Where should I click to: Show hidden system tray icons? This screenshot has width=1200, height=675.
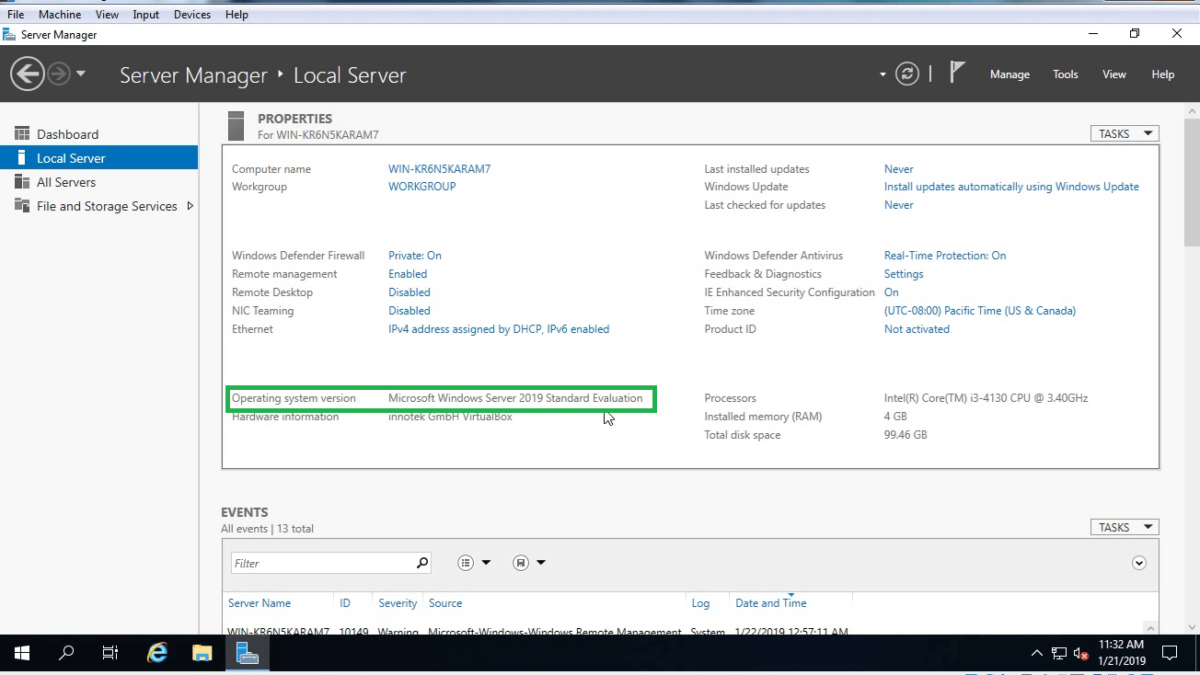[1036, 654]
